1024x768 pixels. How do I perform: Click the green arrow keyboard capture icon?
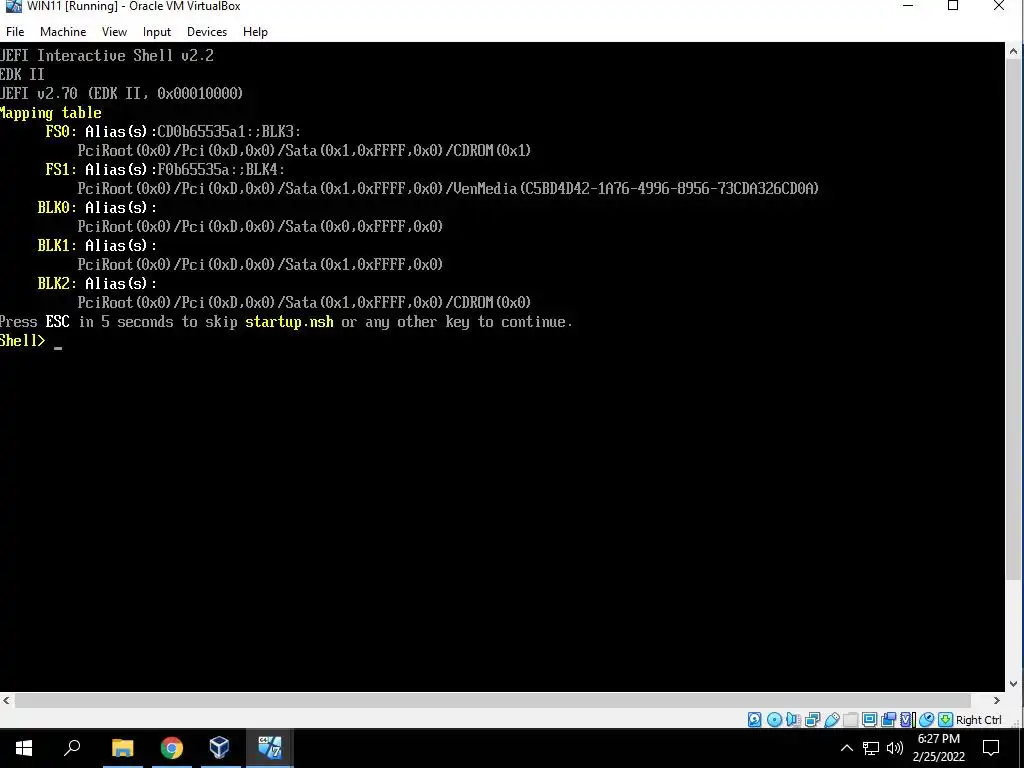(945, 720)
